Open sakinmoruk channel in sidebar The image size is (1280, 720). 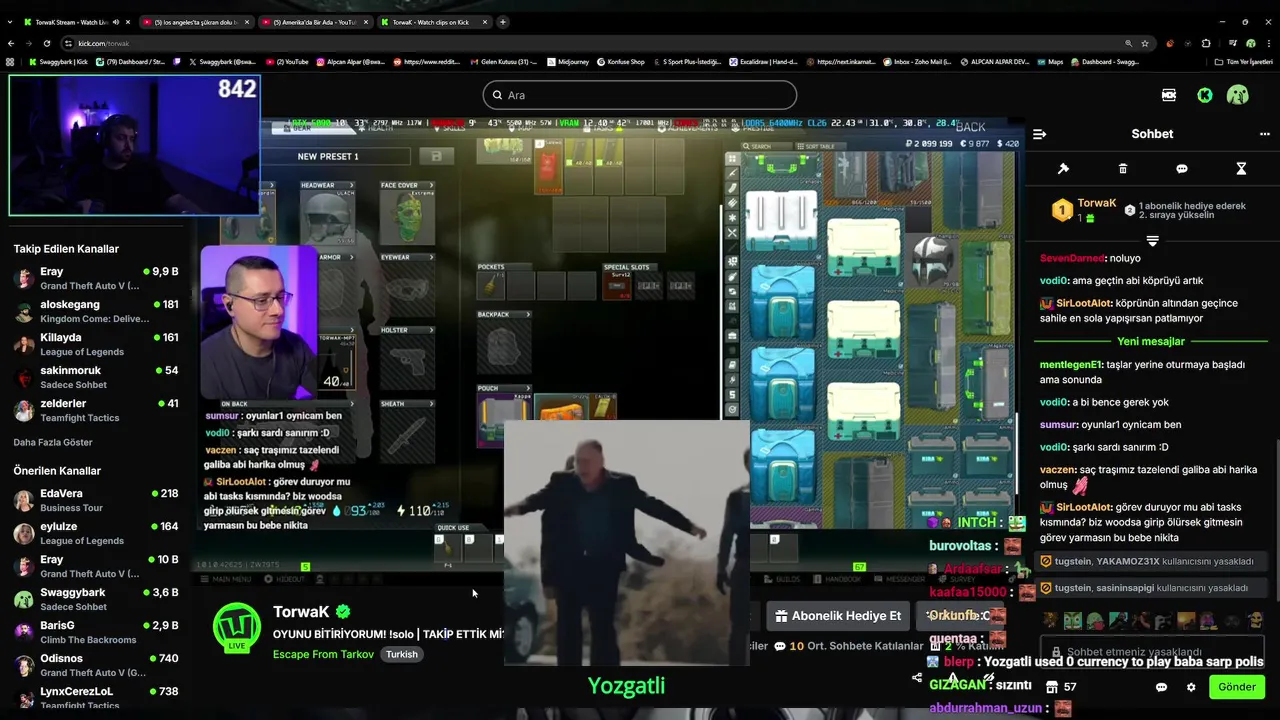click(96, 377)
